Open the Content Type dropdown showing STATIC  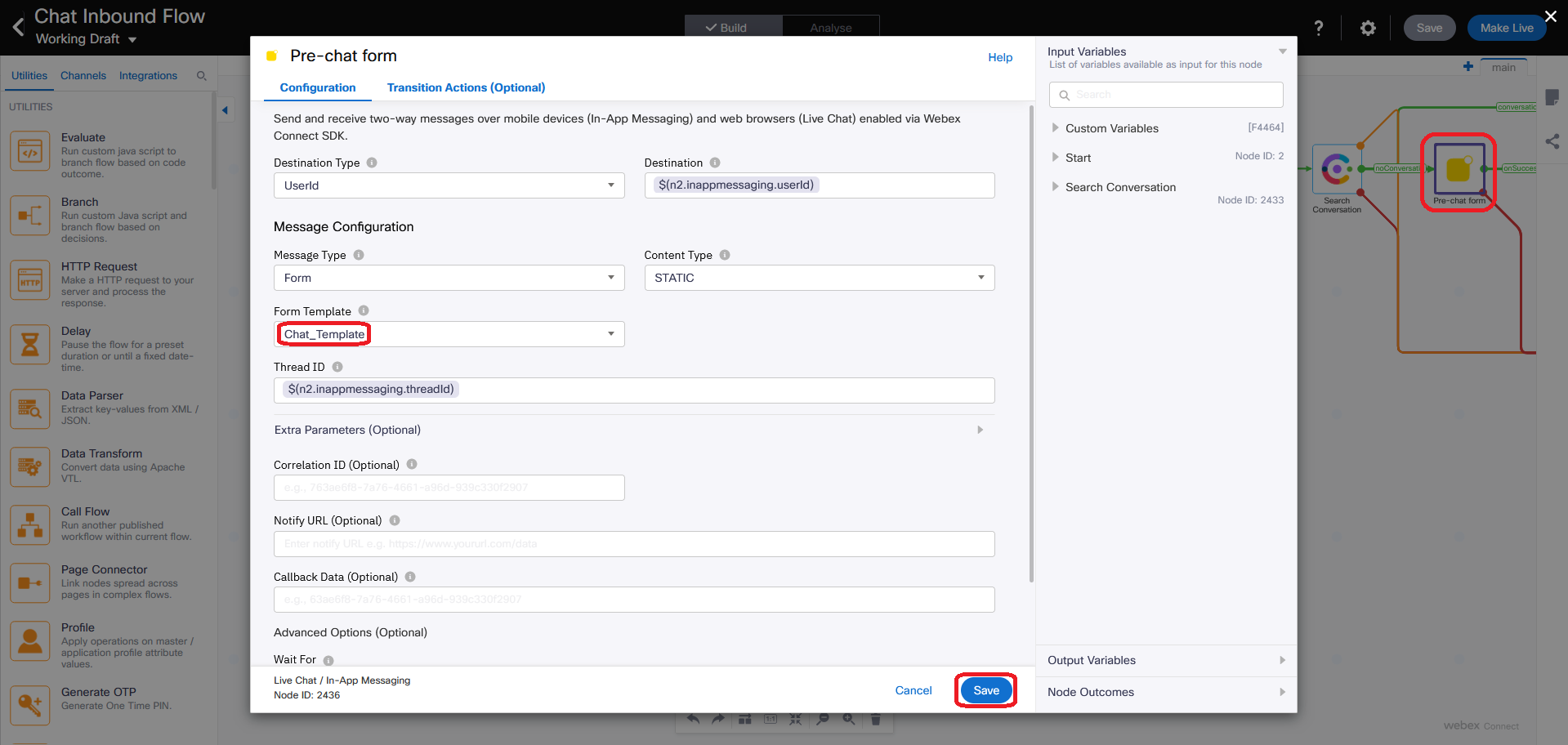click(x=820, y=278)
